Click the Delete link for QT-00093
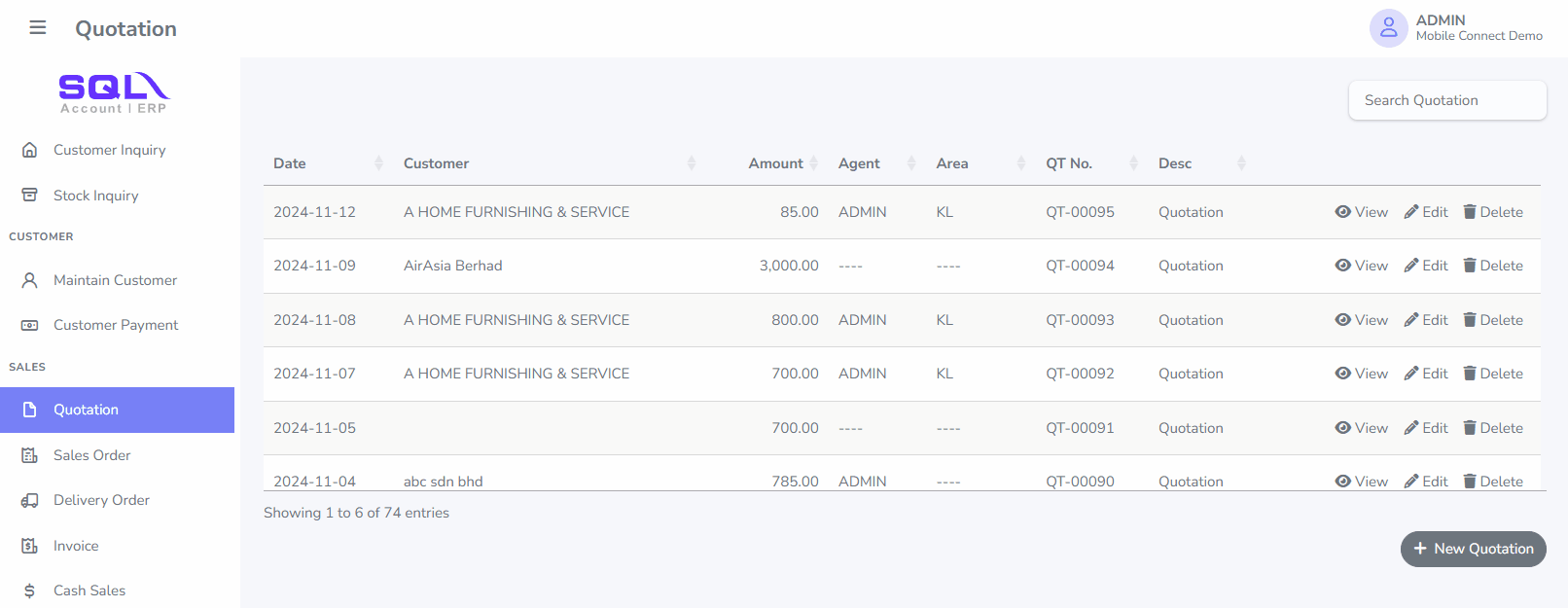 1501,320
